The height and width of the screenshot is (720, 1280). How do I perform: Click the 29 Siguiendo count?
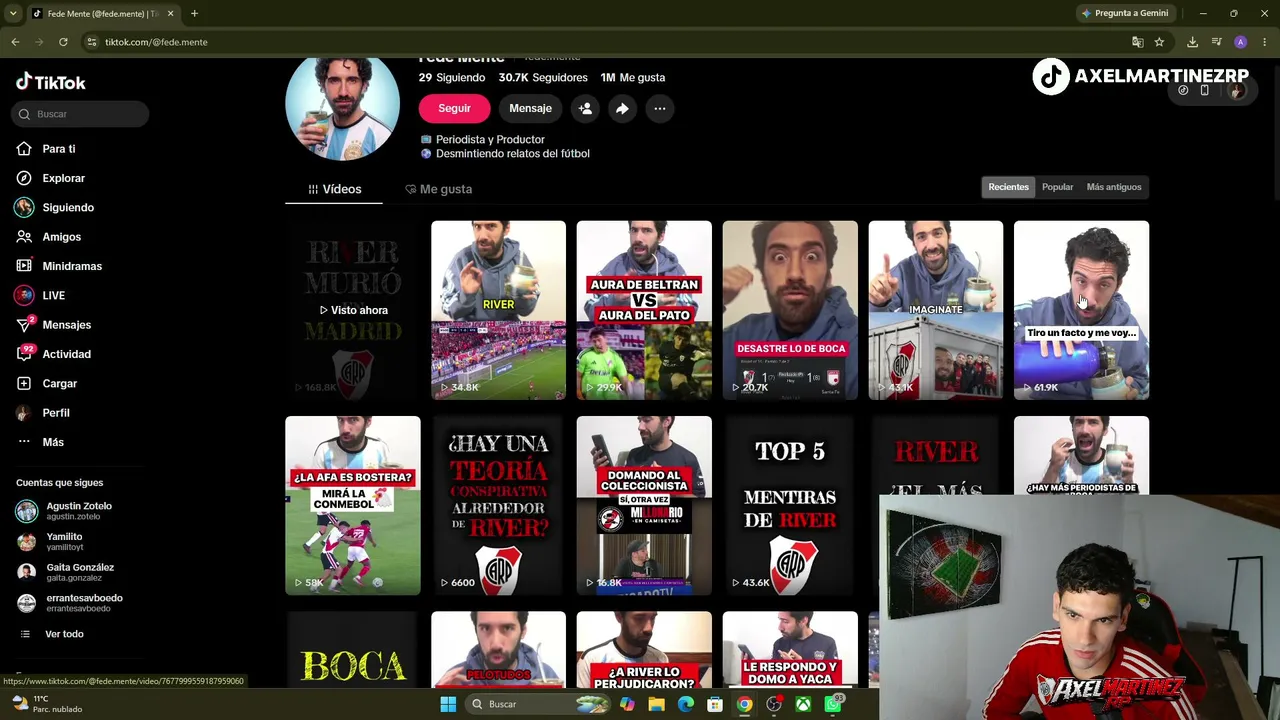(x=452, y=77)
